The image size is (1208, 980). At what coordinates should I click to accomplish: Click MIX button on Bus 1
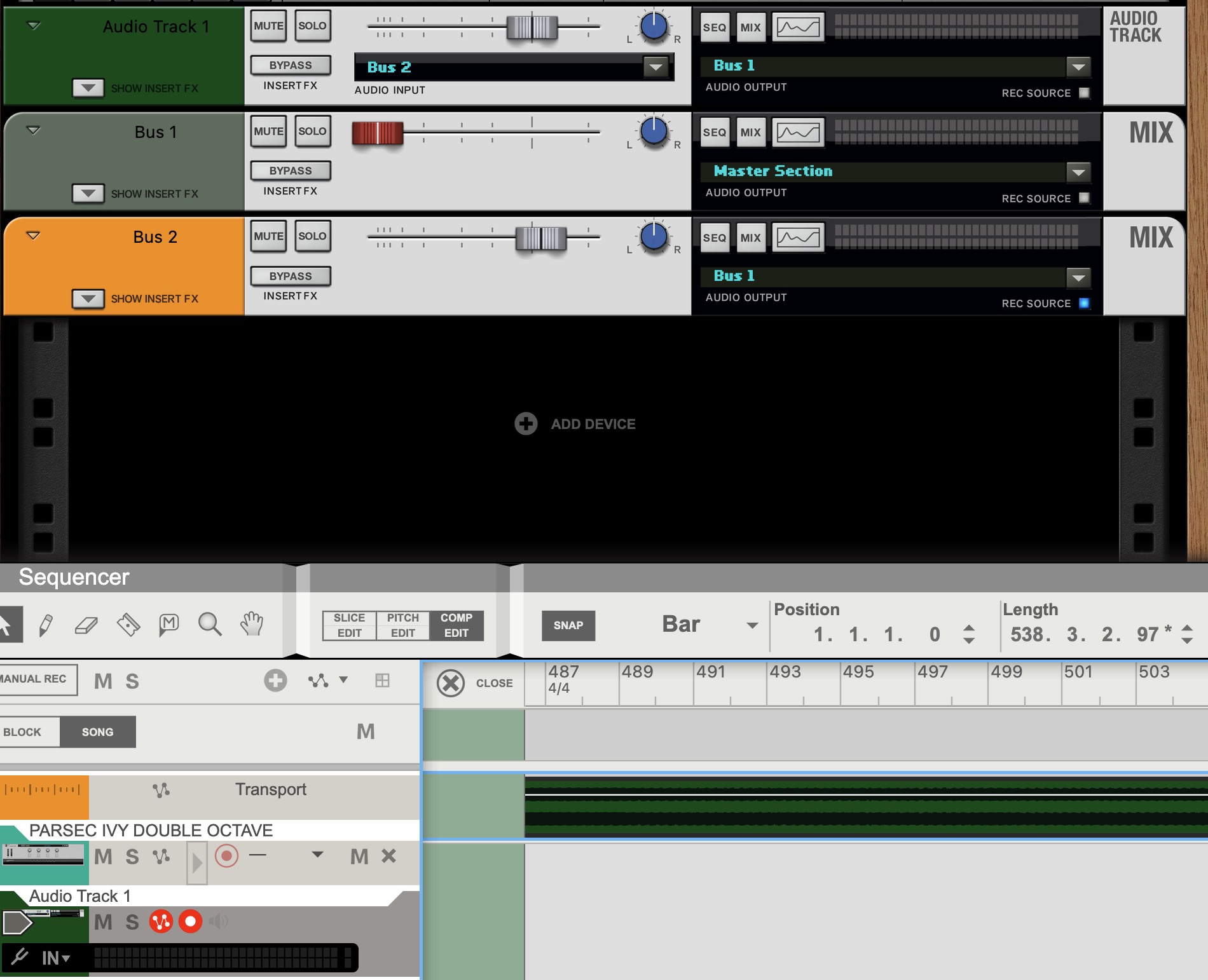tap(750, 132)
